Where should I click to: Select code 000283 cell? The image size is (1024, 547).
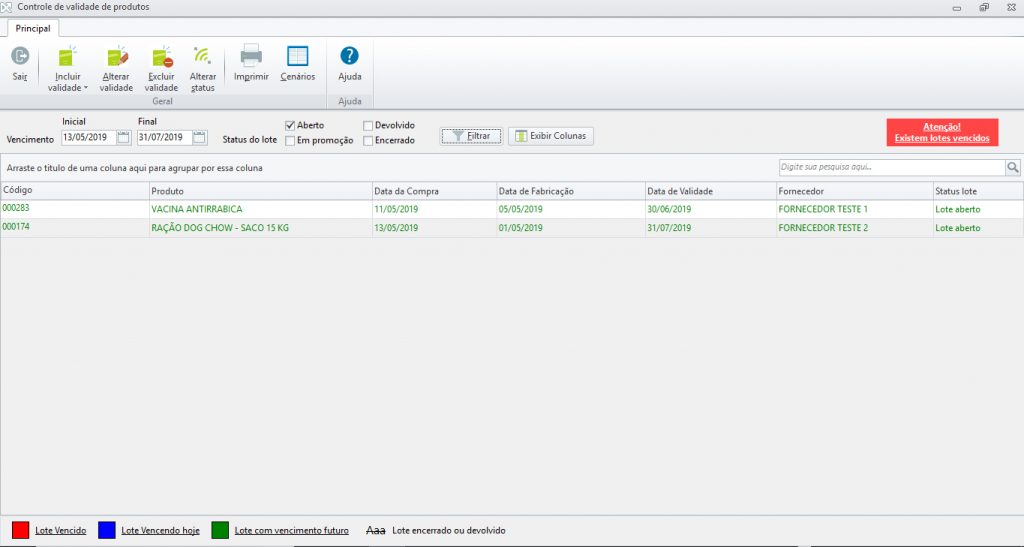(x=74, y=208)
